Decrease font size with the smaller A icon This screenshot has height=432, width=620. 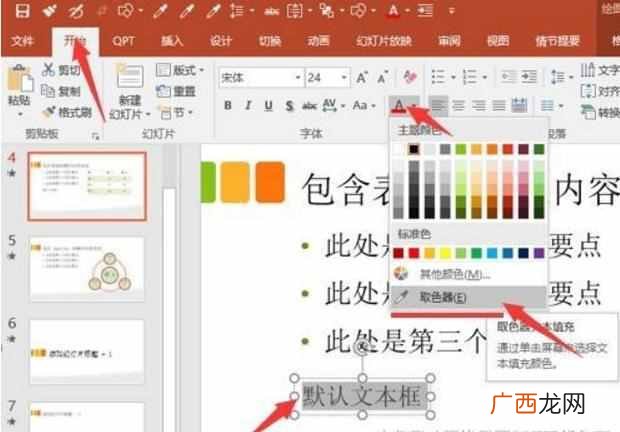pyautogui.click(x=382, y=77)
